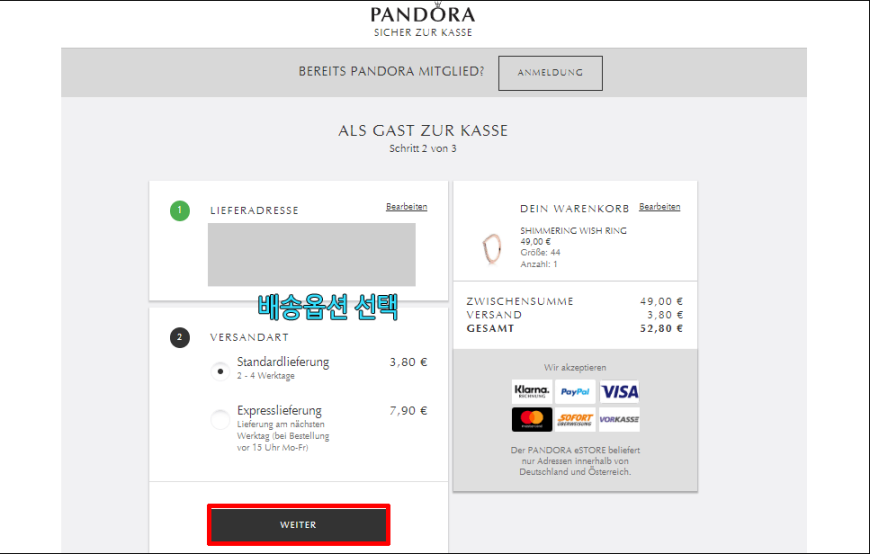Click the dark step 2 circle

(180, 338)
